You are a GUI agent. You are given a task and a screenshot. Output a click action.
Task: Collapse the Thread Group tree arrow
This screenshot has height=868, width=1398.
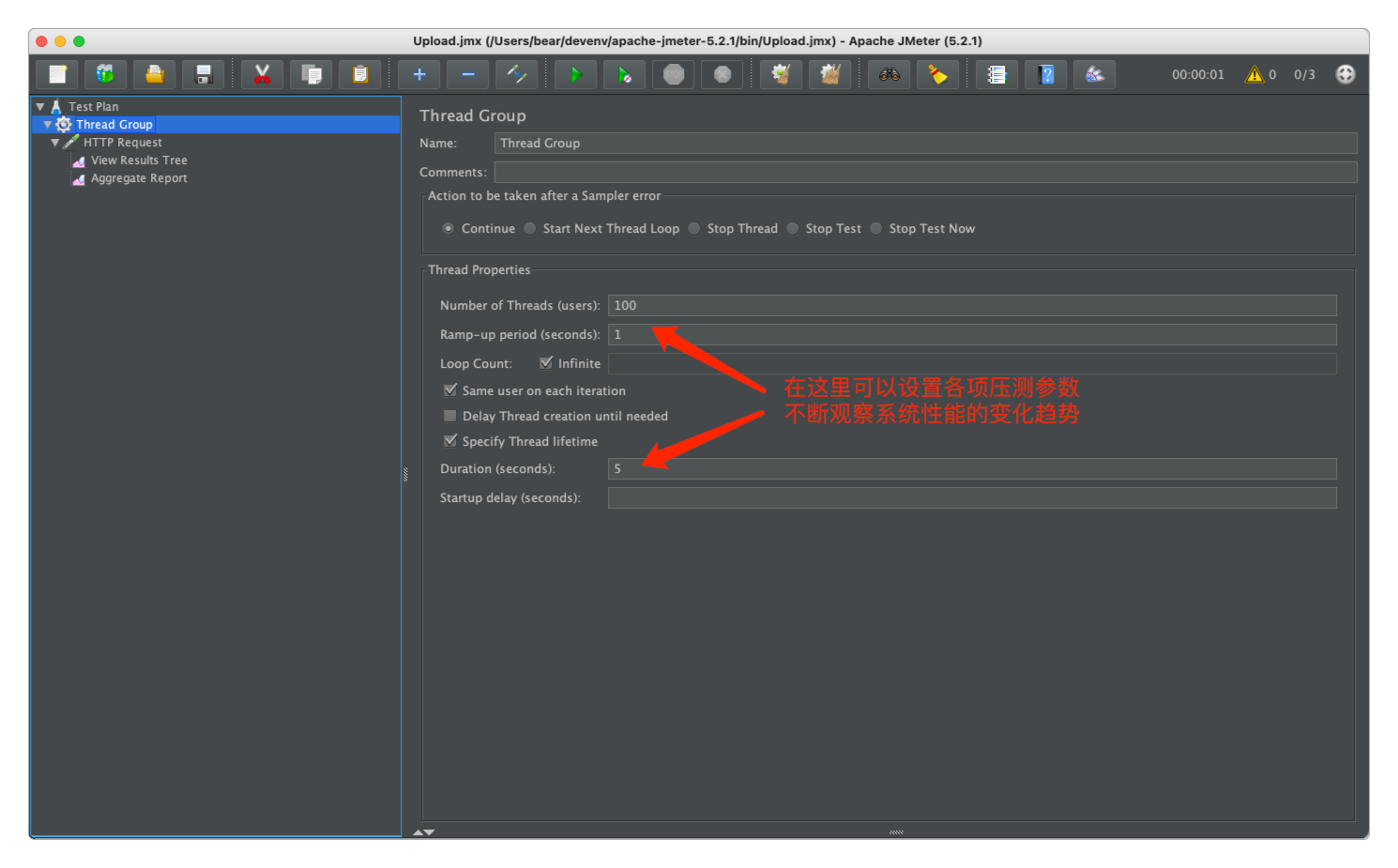point(48,125)
